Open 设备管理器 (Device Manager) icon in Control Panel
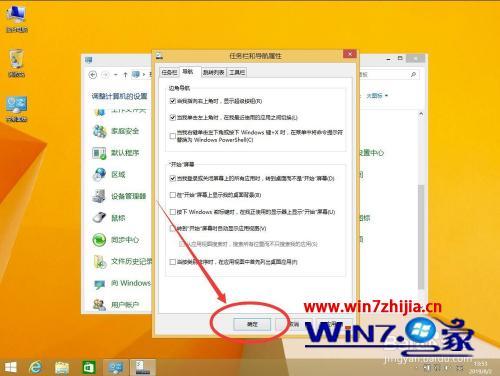Screen dimensions: 500x376 [x=99, y=196]
